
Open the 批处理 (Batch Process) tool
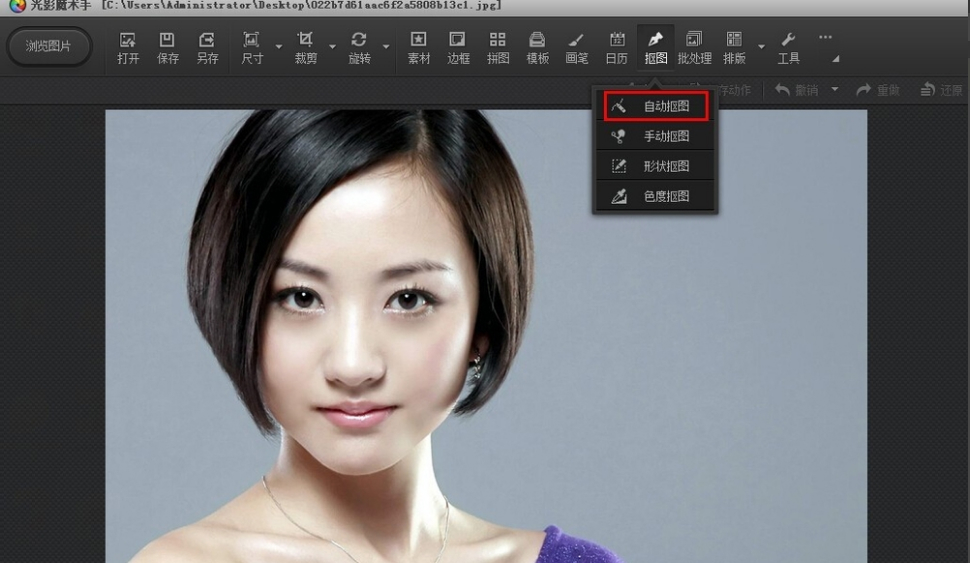(x=694, y=47)
